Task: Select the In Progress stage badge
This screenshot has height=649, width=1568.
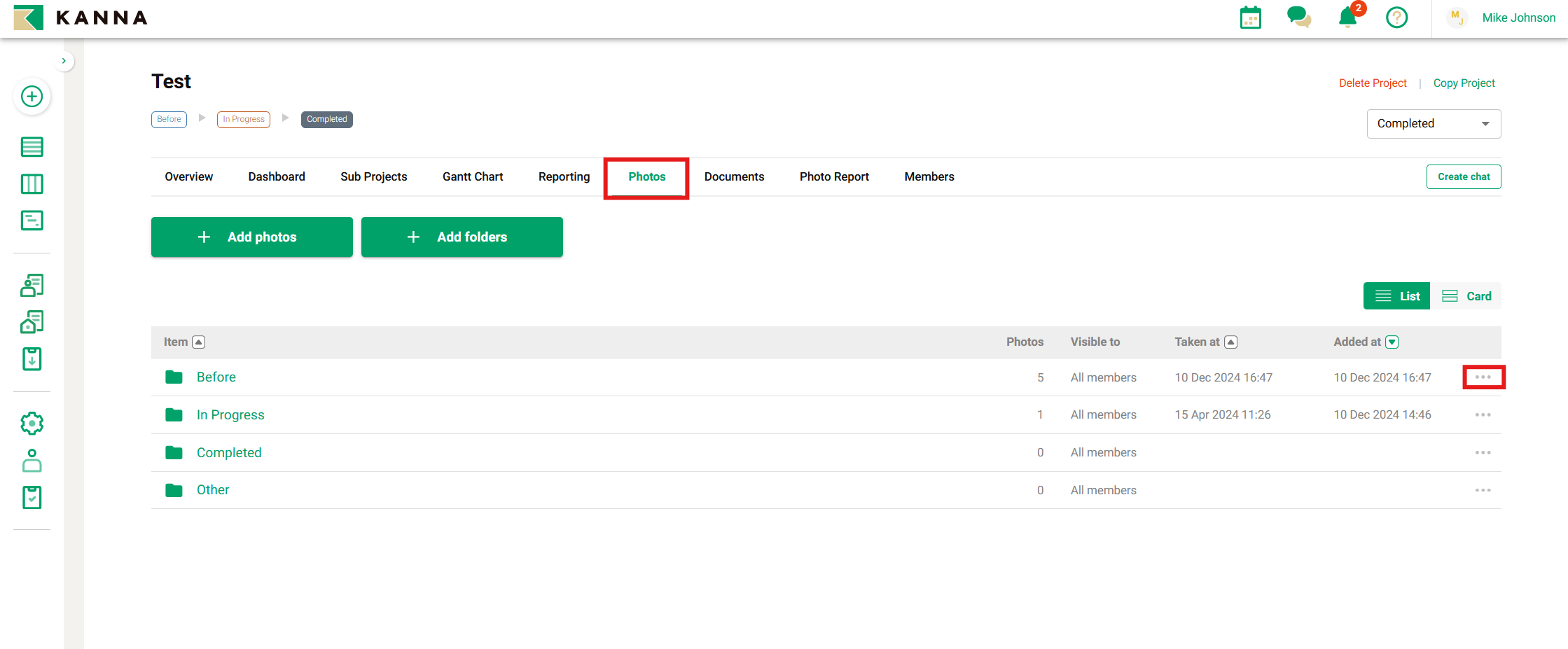Action: pos(244,119)
